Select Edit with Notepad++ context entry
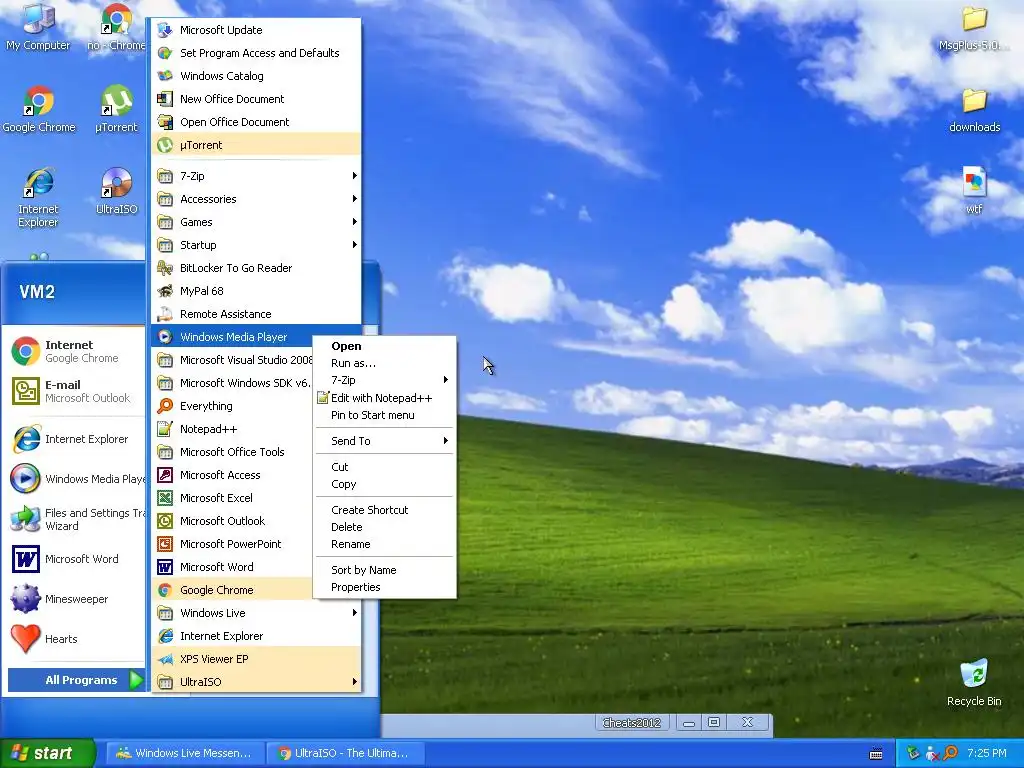Screen dimensions: 1024x768 (385, 398)
